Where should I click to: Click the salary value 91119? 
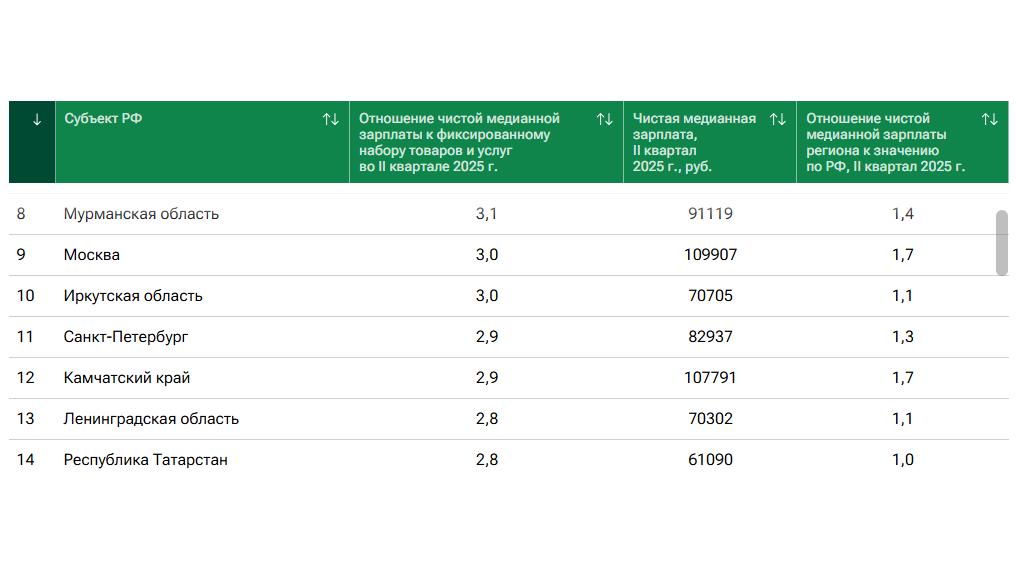710,214
